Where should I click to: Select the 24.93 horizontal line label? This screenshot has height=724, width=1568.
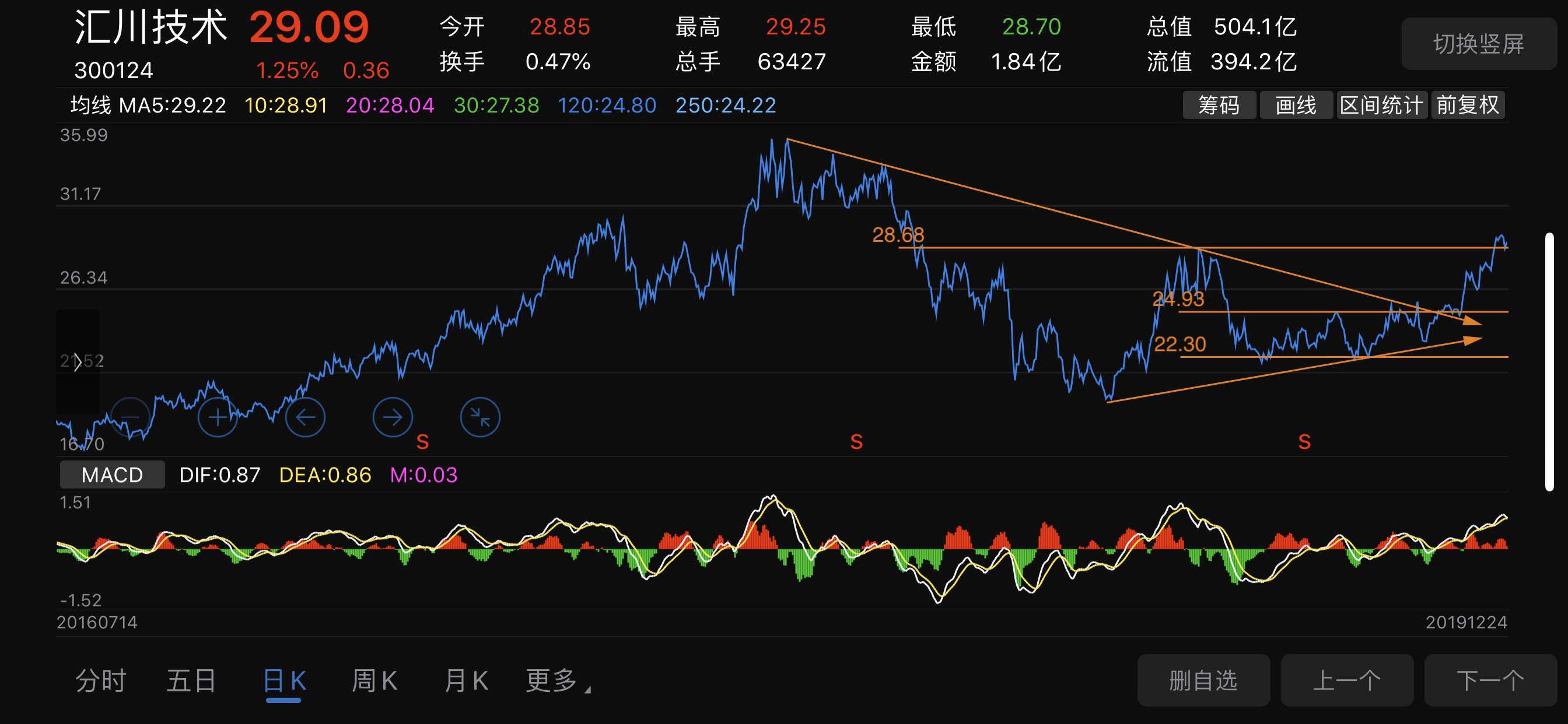[1178, 299]
